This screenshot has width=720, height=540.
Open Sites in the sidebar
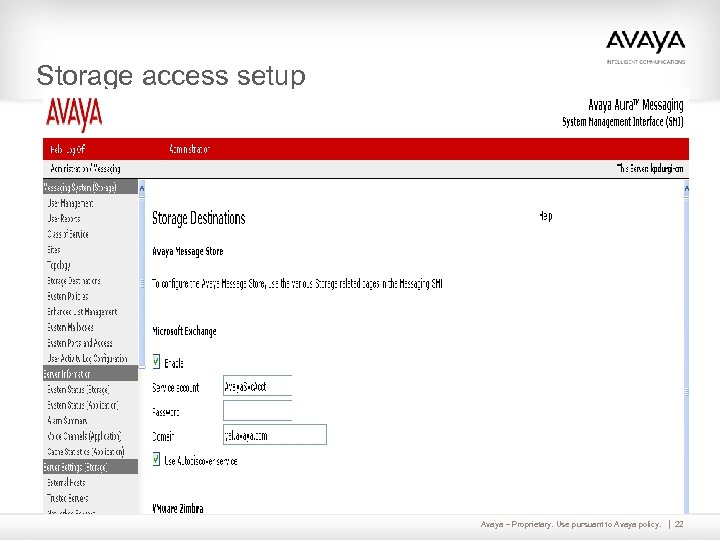53,249
